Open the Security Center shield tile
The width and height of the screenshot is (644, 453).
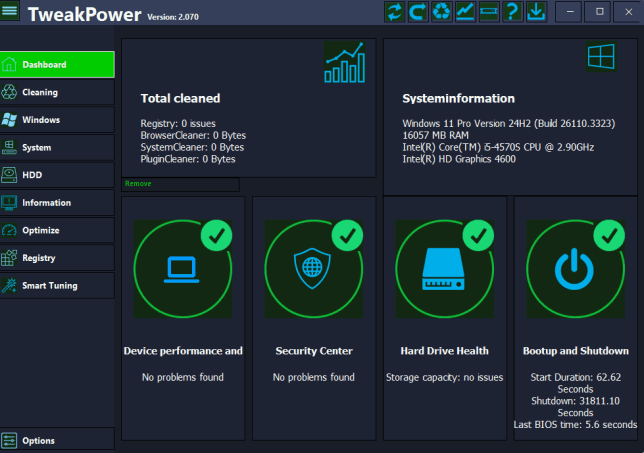[x=313, y=268]
